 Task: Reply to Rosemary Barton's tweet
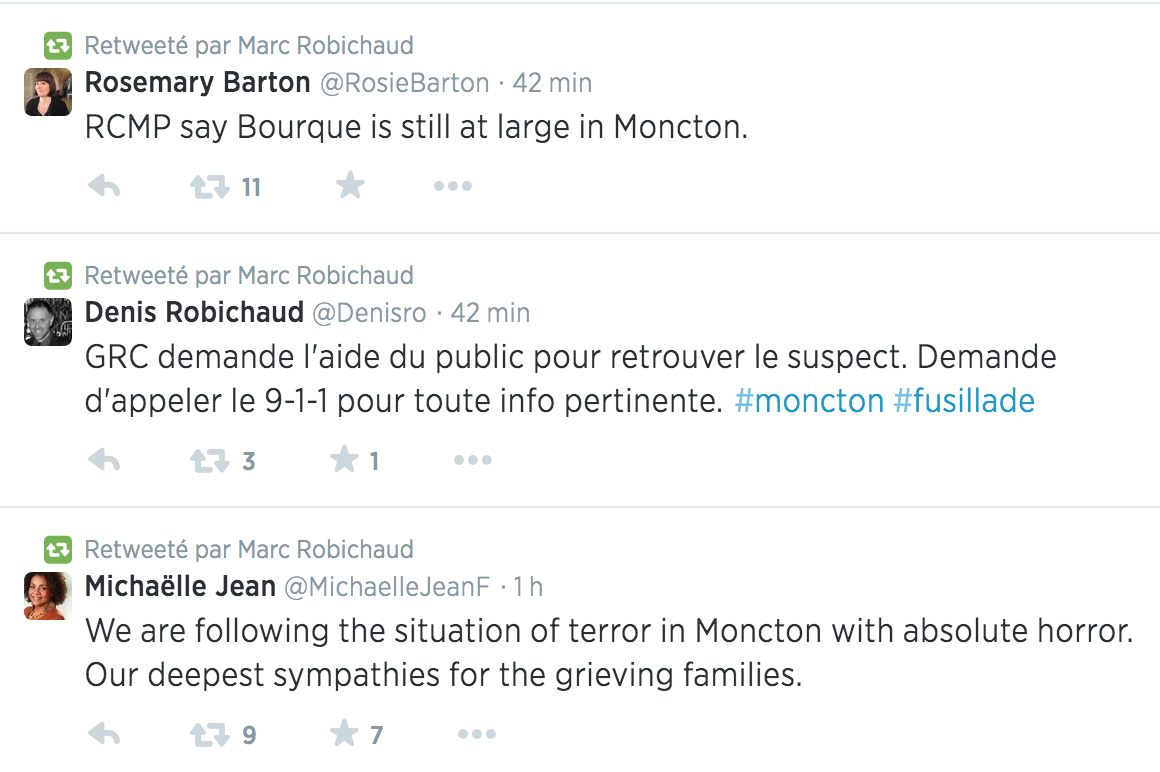coord(104,186)
